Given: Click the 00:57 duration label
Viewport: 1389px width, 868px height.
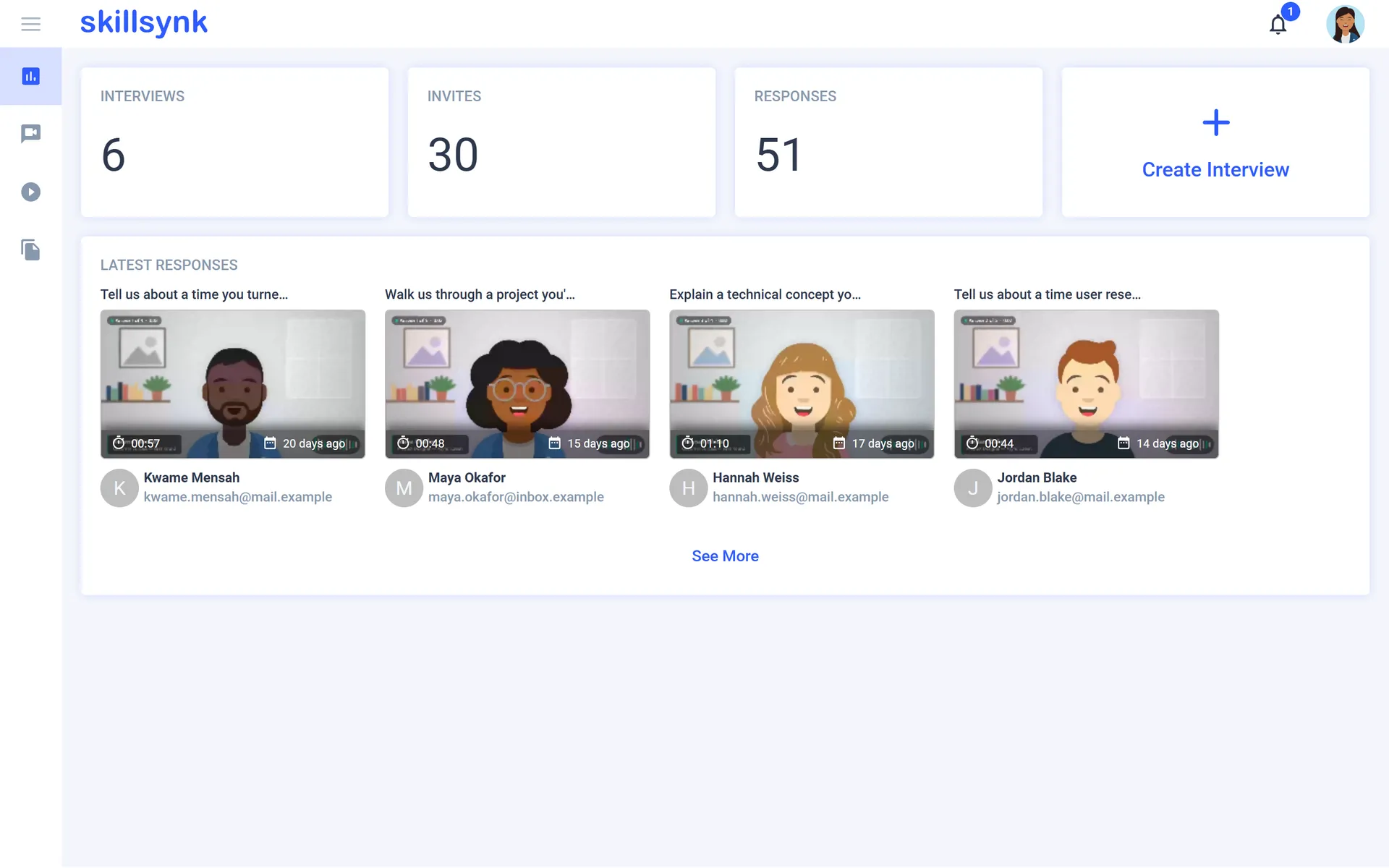Looking at the screenshot, I should (x=145, y=443).
